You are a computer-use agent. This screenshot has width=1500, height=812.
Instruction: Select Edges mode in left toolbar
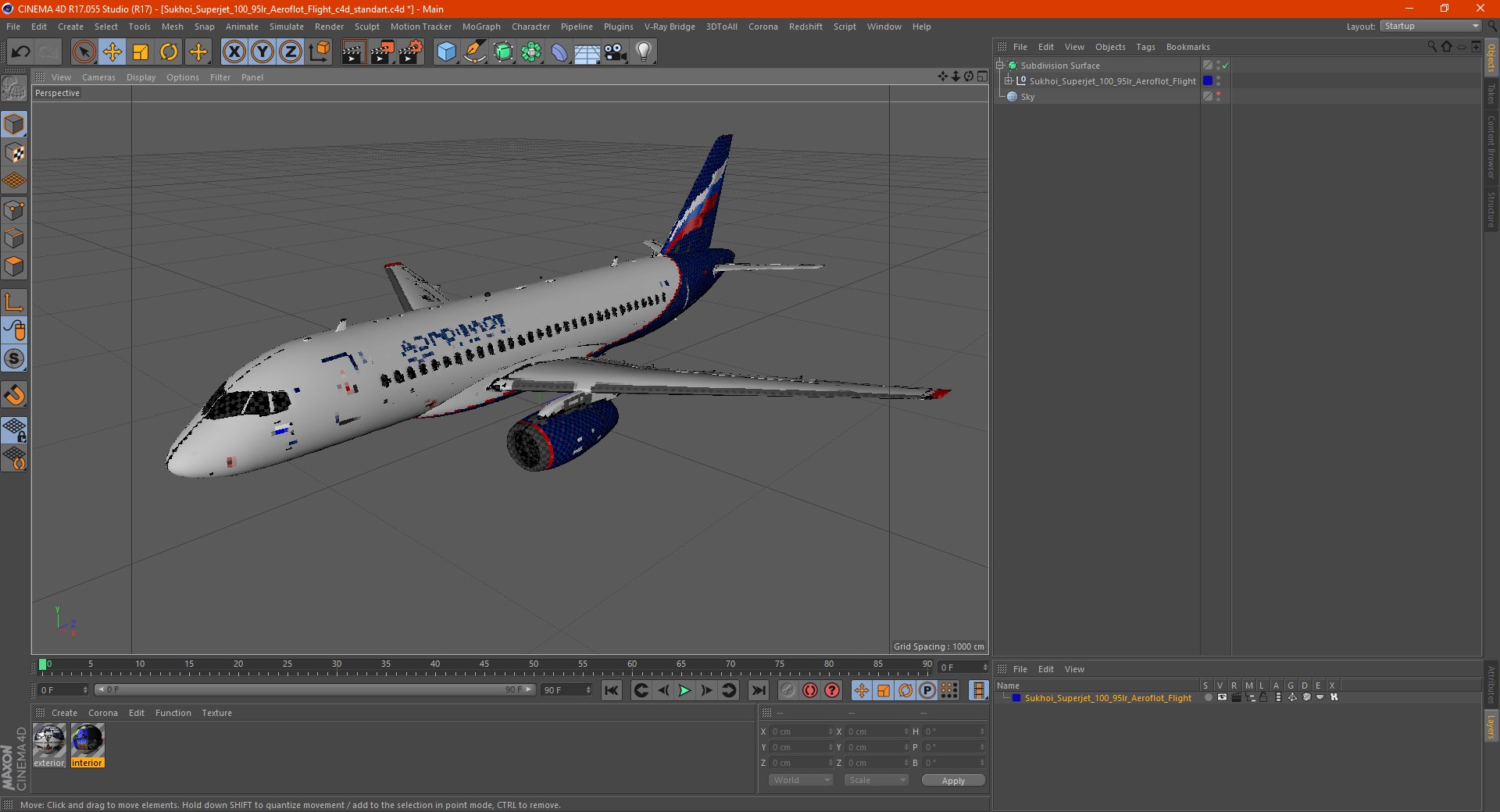click(x=15, y=238)
